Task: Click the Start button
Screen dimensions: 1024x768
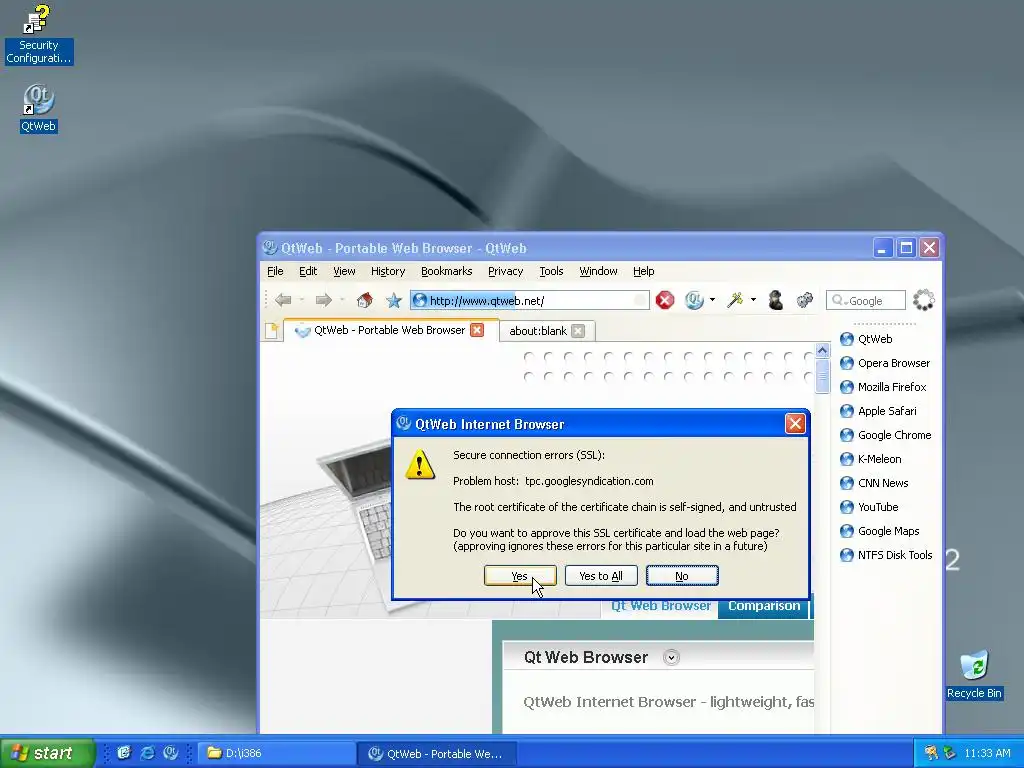Action: (47, 753)
